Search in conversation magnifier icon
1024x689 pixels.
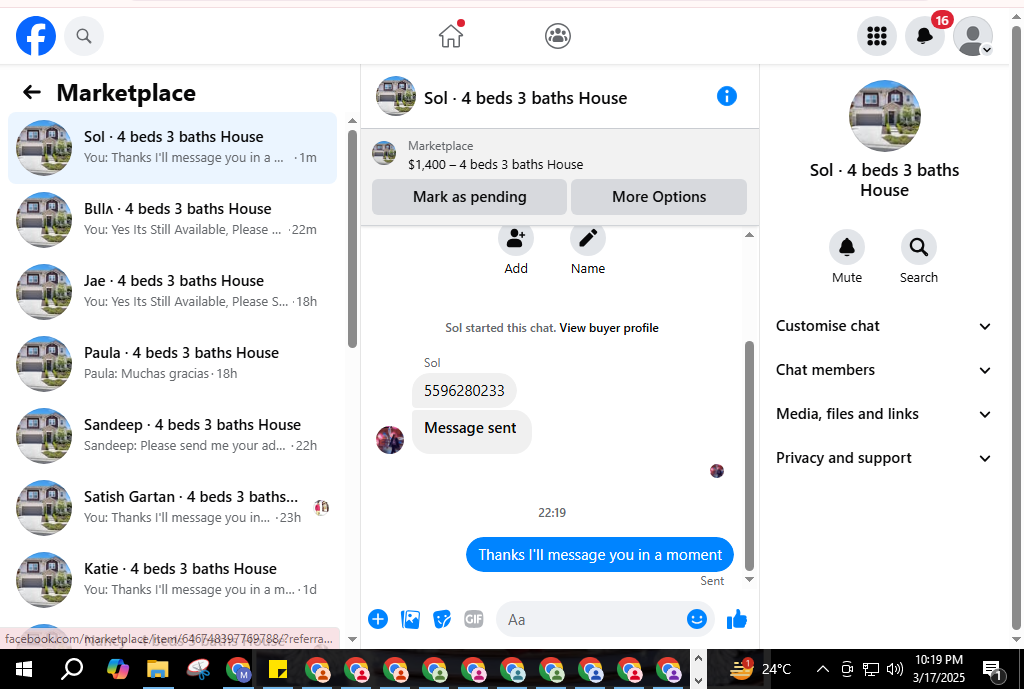pyautogui.click(x=919, y=248)
